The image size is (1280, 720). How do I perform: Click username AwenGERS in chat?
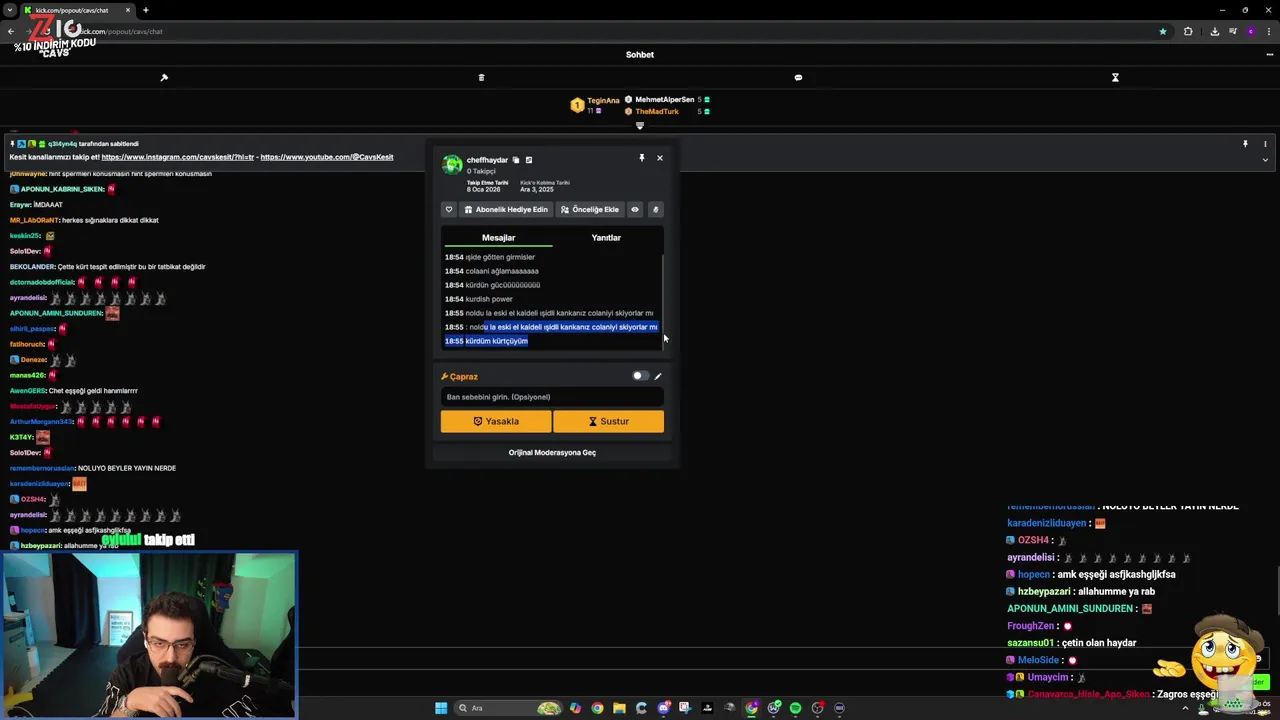(27, 390)
